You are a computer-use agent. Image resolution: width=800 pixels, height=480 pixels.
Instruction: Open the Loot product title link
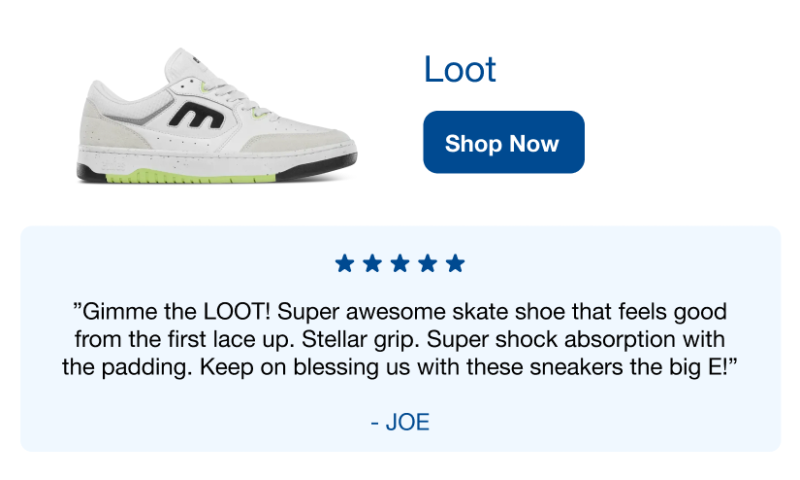pos(460,69)
